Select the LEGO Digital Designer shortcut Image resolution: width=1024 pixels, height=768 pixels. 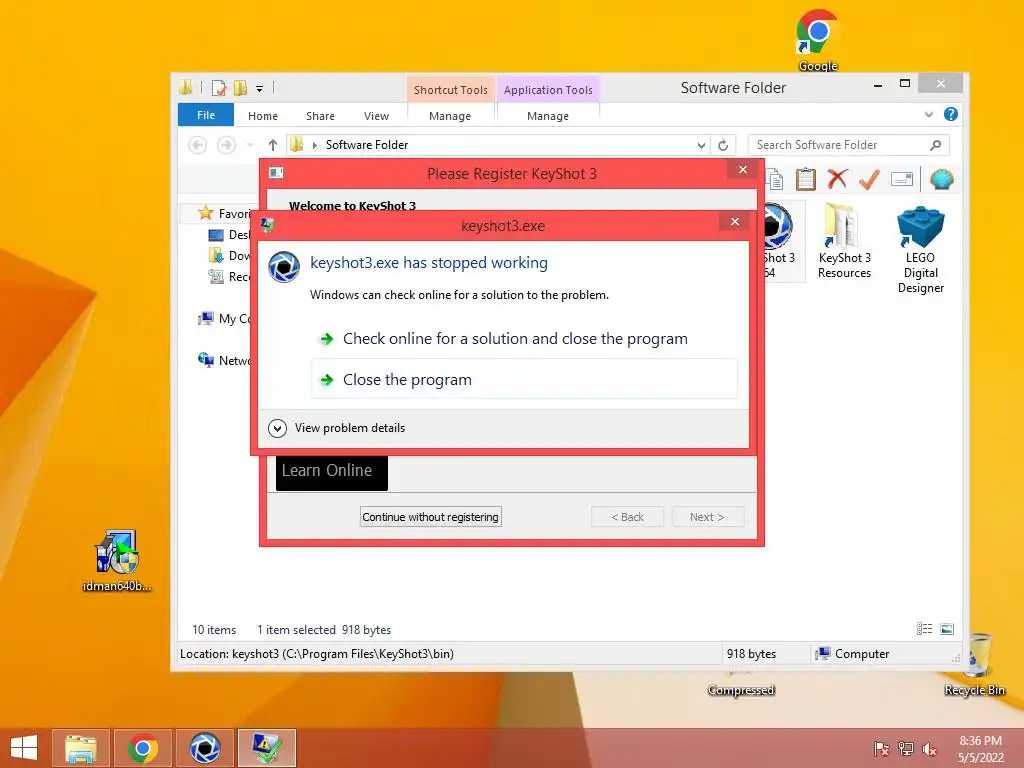tap(921, 249)
